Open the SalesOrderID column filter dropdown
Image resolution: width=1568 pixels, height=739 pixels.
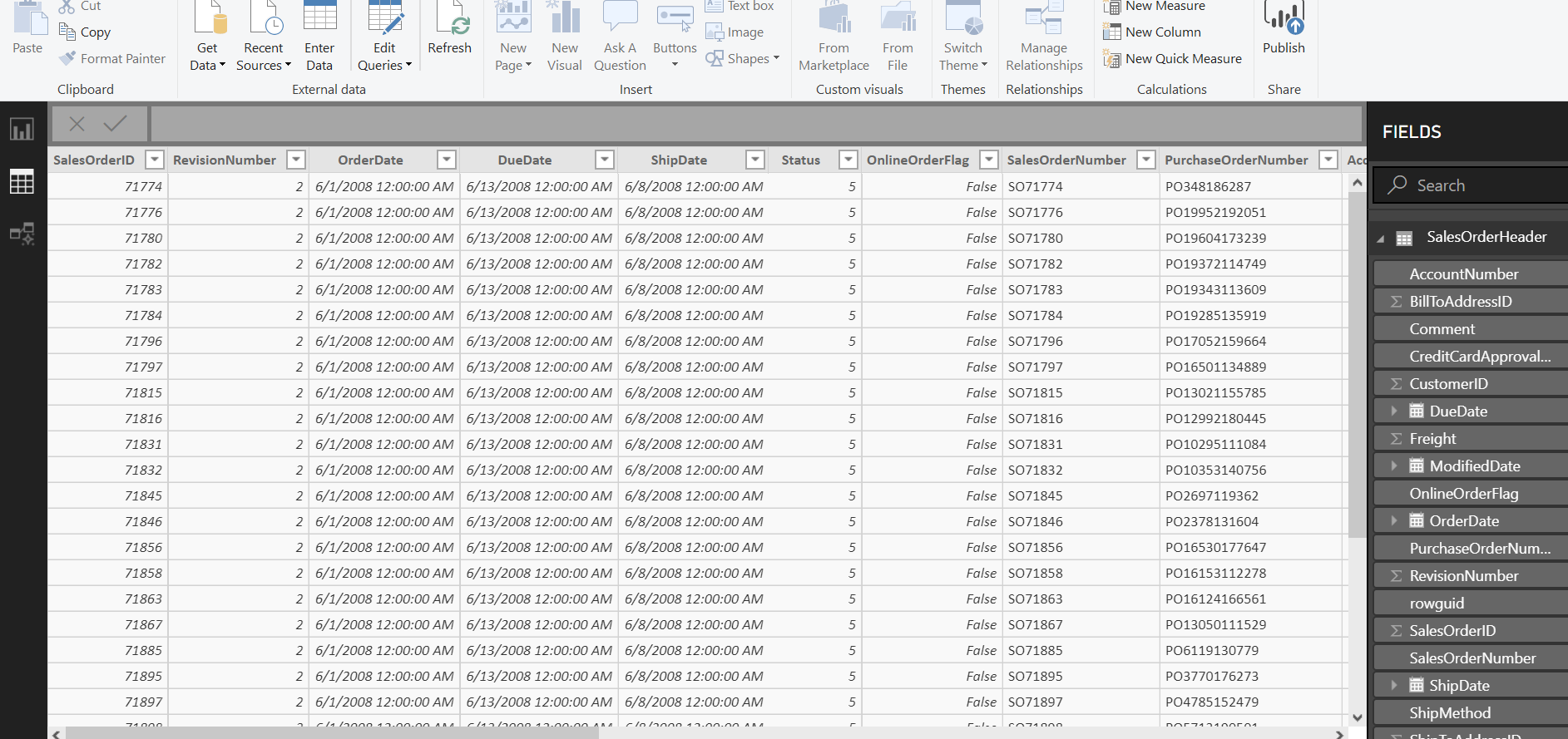(x=154, y=160)
